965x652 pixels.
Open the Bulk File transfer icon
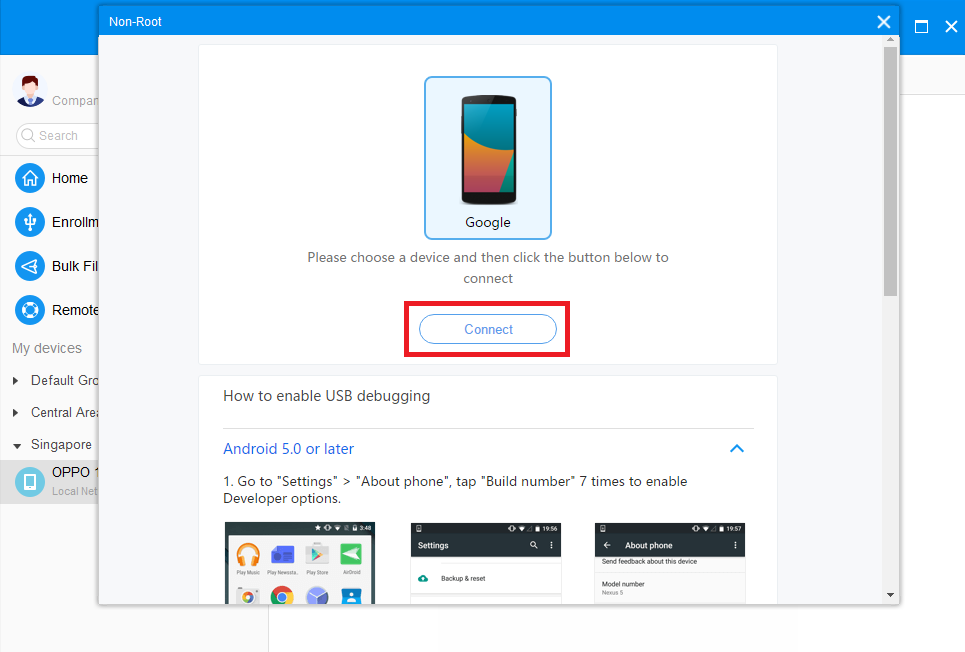click(x=30, y=266)
